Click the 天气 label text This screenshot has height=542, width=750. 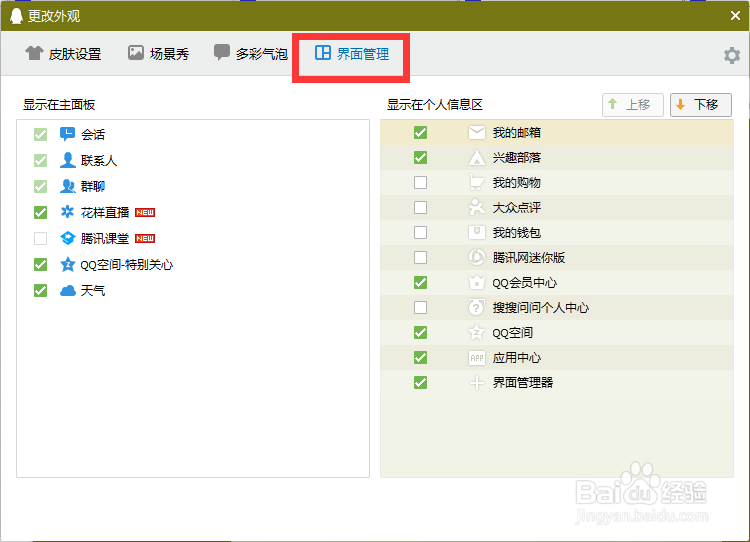tap(93, 290)
